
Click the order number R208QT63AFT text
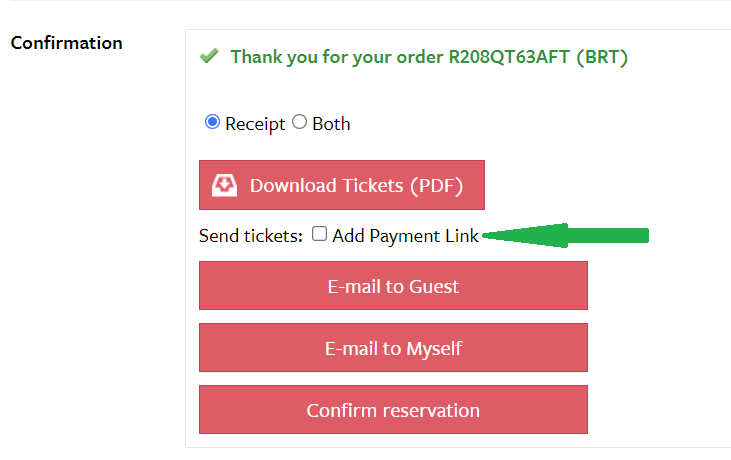coord(509,57)
